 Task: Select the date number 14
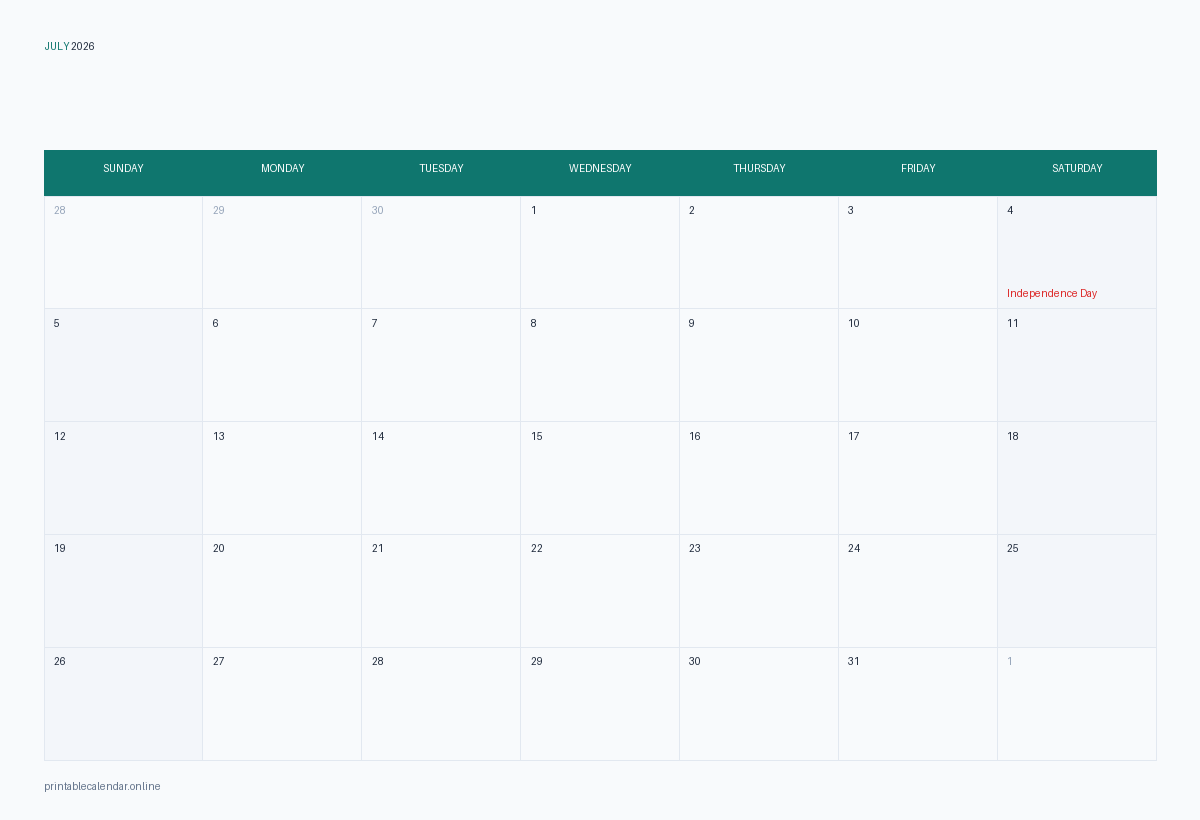[378, 436]
